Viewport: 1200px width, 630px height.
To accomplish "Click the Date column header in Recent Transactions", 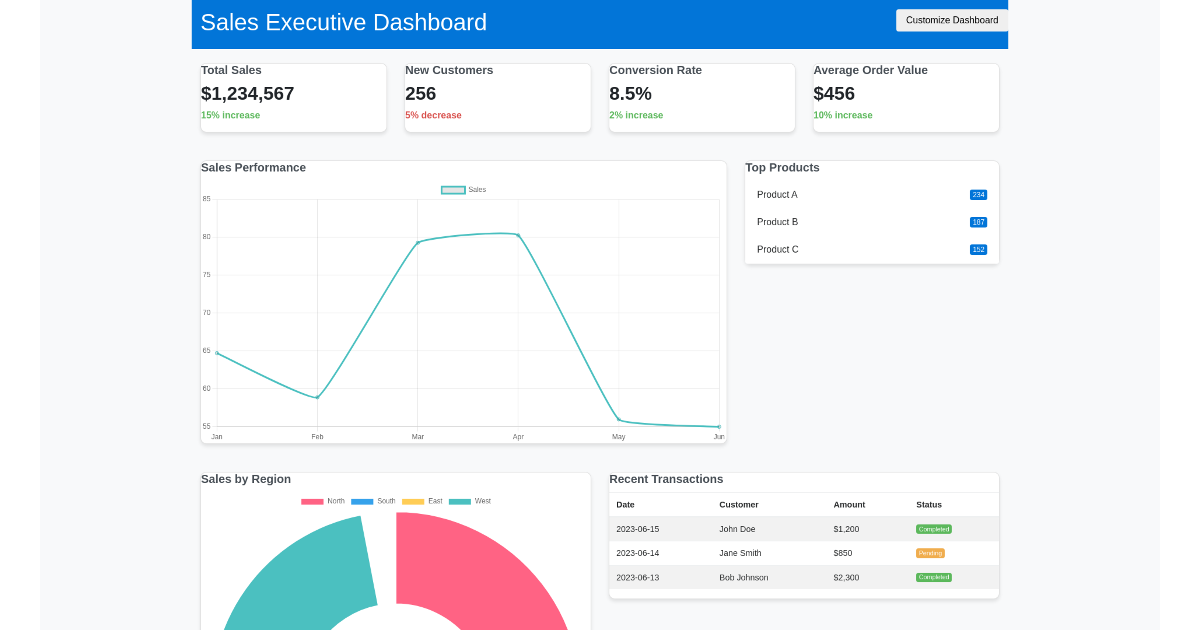I will [x=625, y=504].
